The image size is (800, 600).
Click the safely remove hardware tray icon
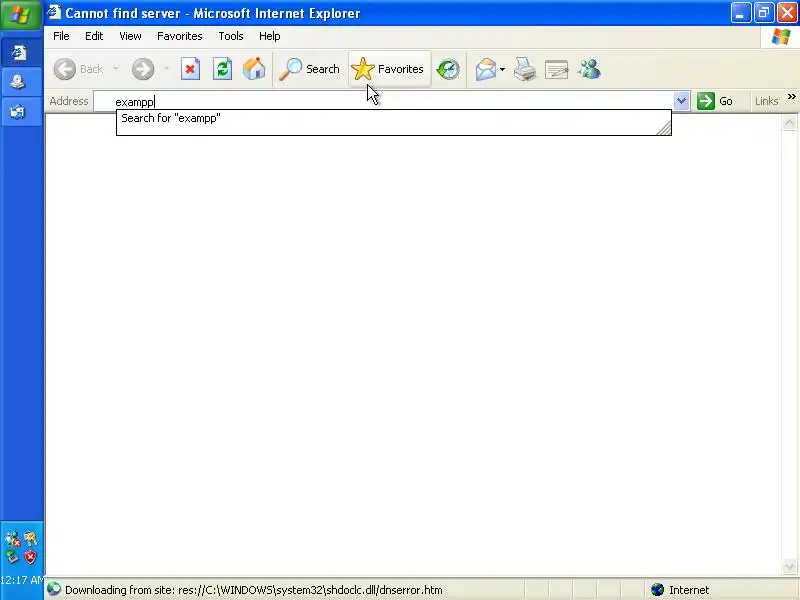tap(12, 557)
